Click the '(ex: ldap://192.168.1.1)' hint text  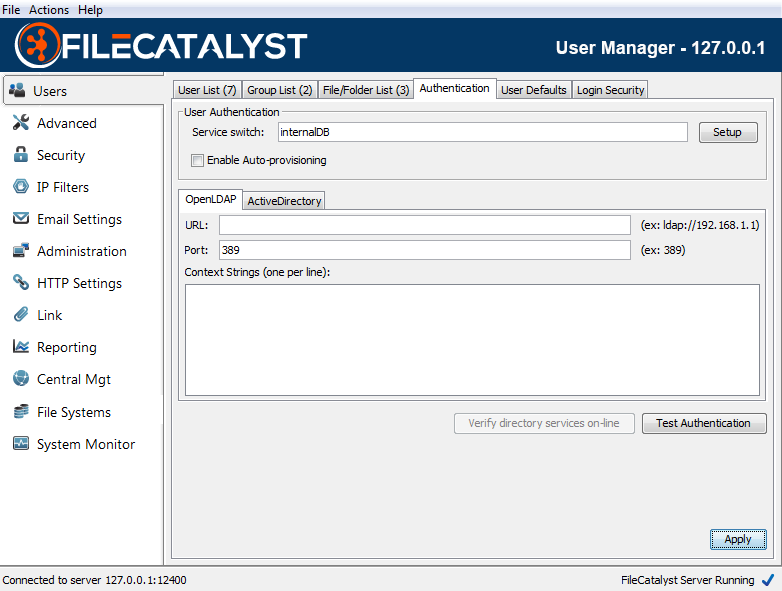(700, 225)
